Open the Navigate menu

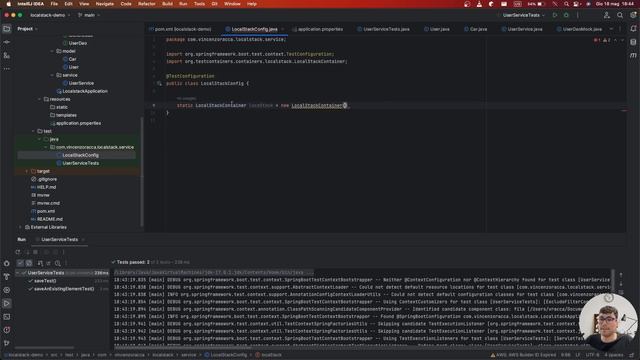pos(104,4)
